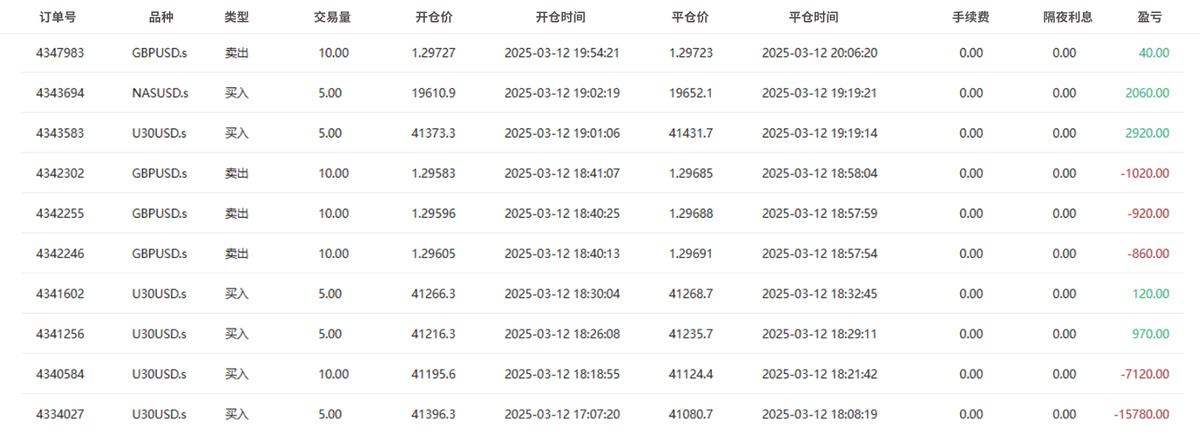Select order number 4347983
This screenshot has width=1200, height=433.
(x=59, y=53)
